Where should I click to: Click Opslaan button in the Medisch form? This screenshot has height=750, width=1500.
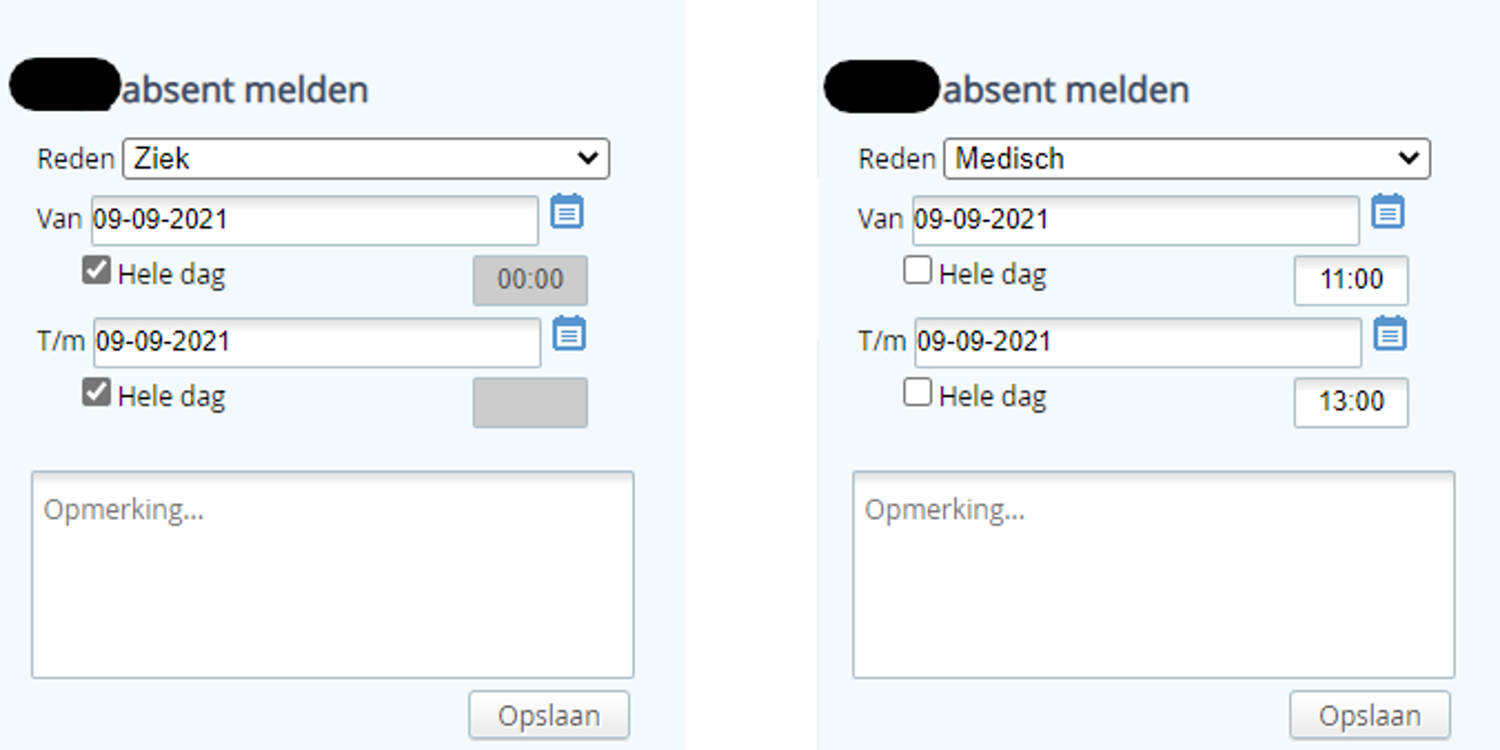[1369, 715]
